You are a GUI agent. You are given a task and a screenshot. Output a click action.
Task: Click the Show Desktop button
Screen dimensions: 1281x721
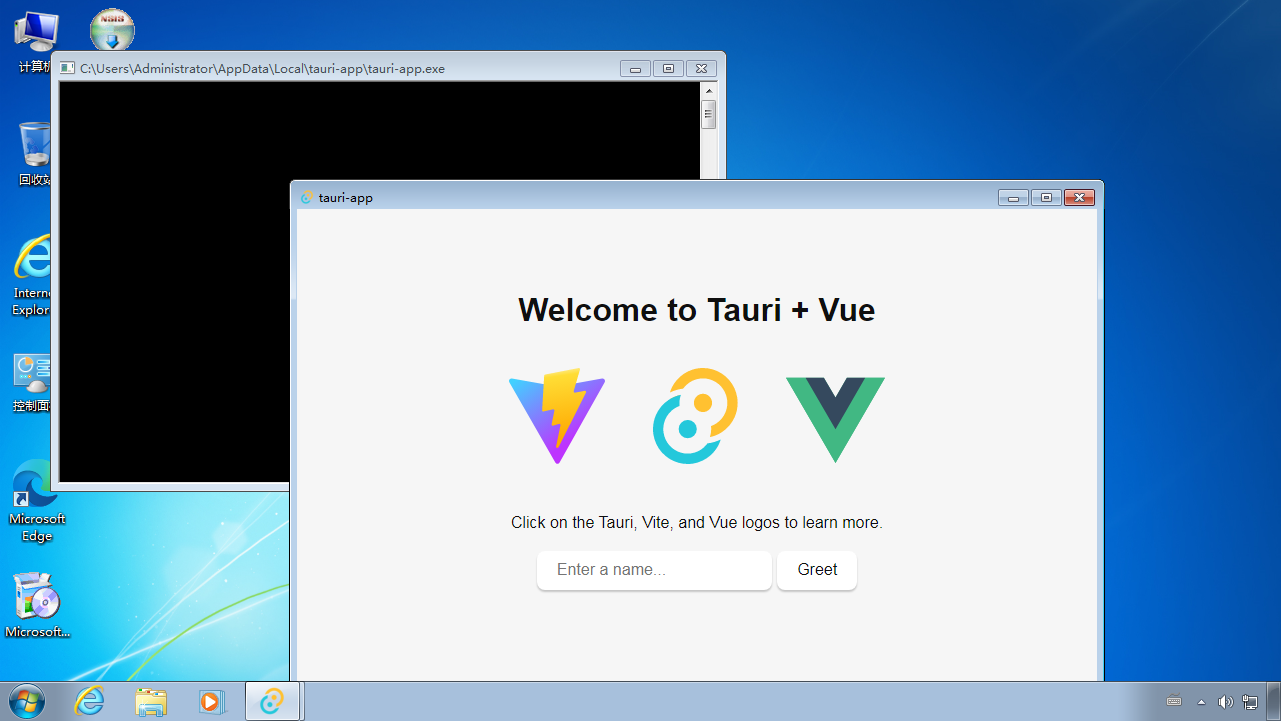tap(1273, 702)
